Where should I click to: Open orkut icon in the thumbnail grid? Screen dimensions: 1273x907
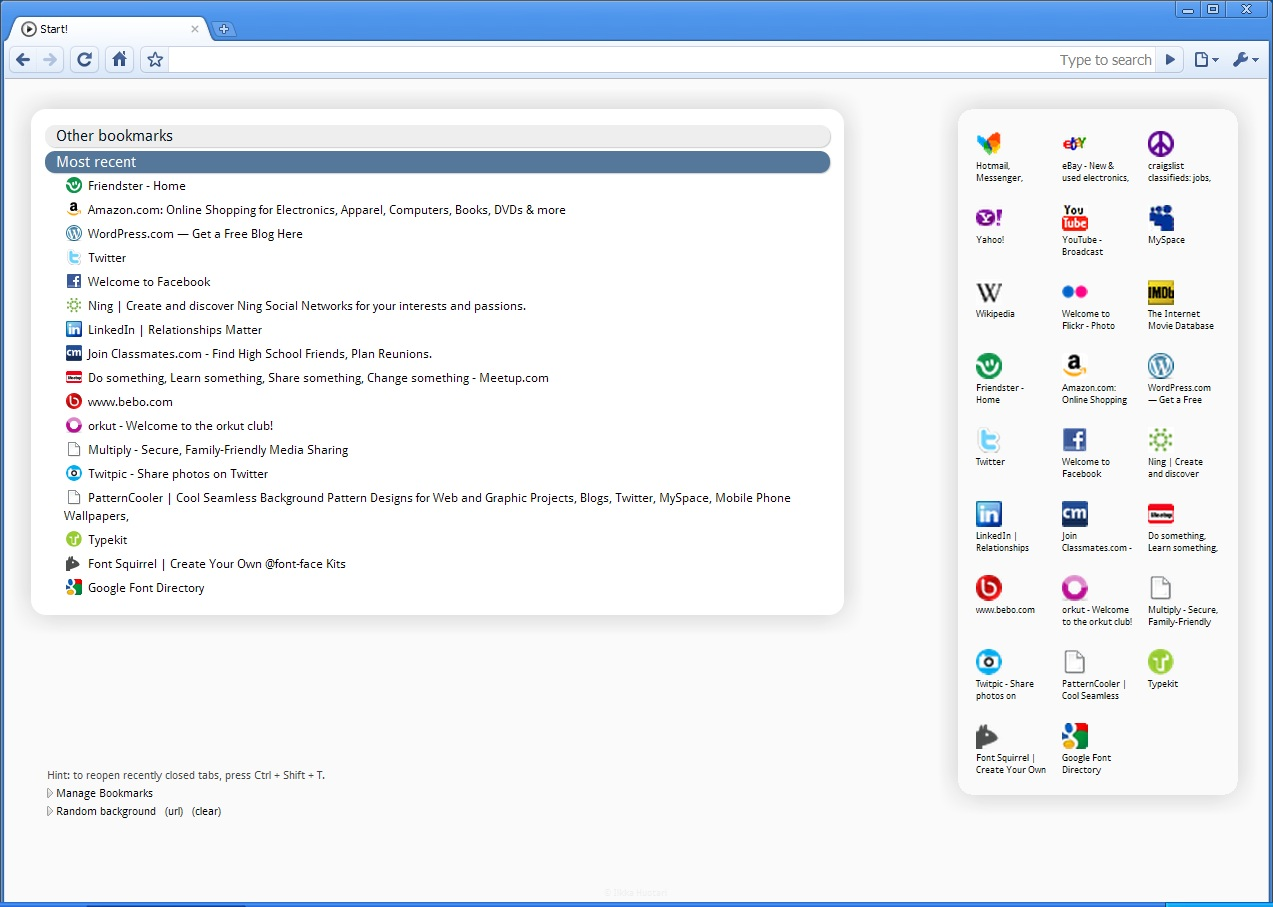(x=1075, y=587)
